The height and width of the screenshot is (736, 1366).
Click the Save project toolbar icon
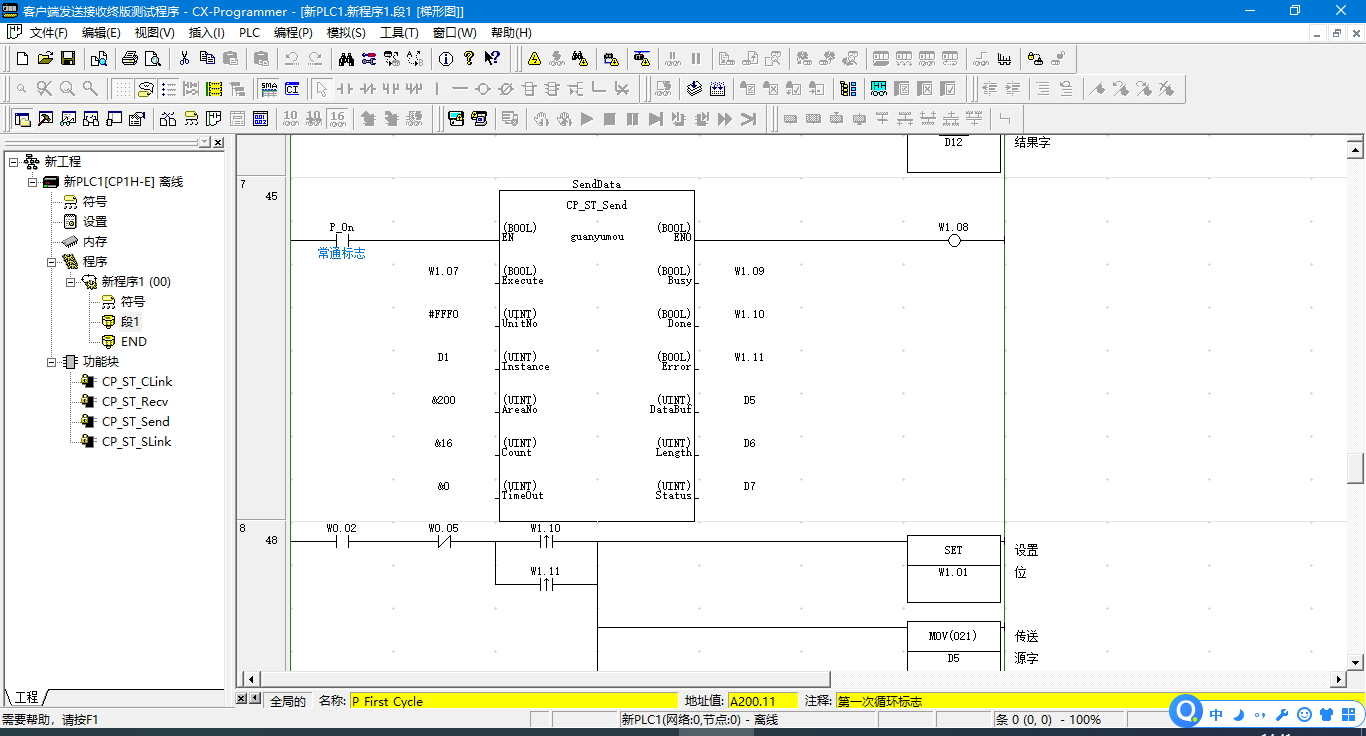(68, 58)
